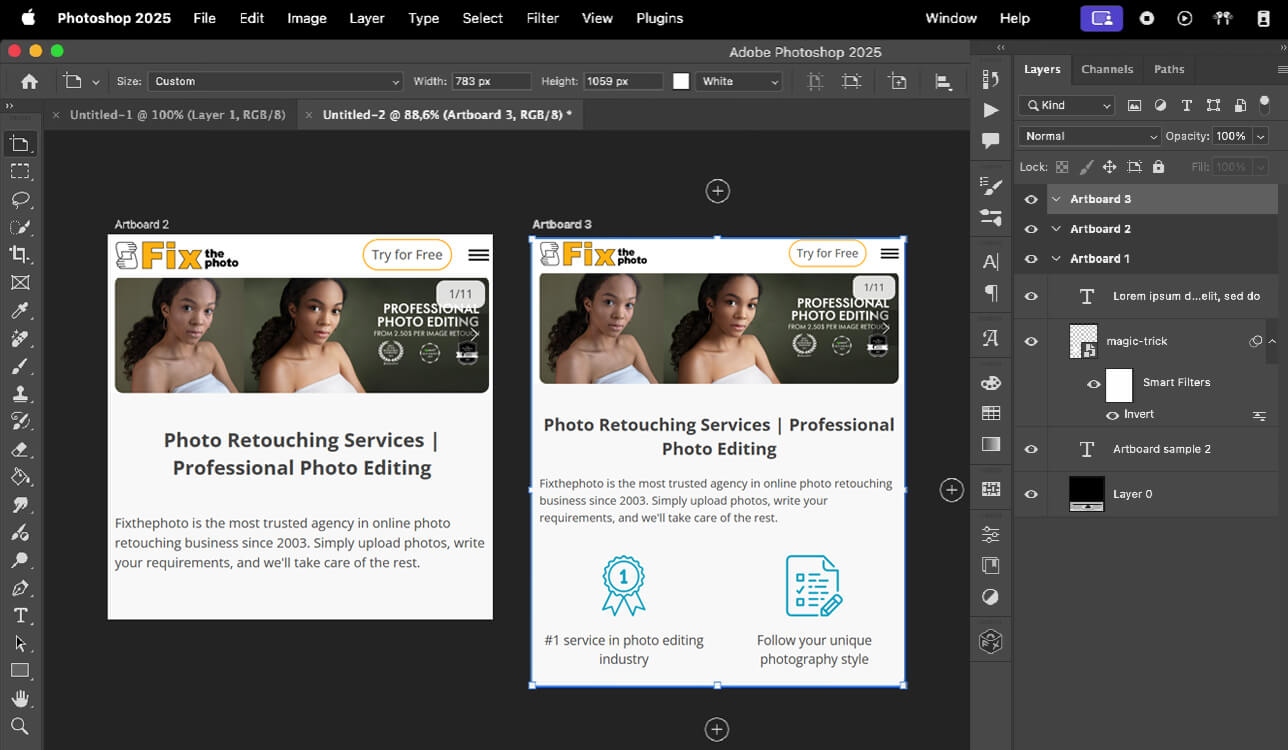The image size is (1288, 750).
Task: Click the plus button above the artboards
Action: pyautogui.click(x=717, y=190)
